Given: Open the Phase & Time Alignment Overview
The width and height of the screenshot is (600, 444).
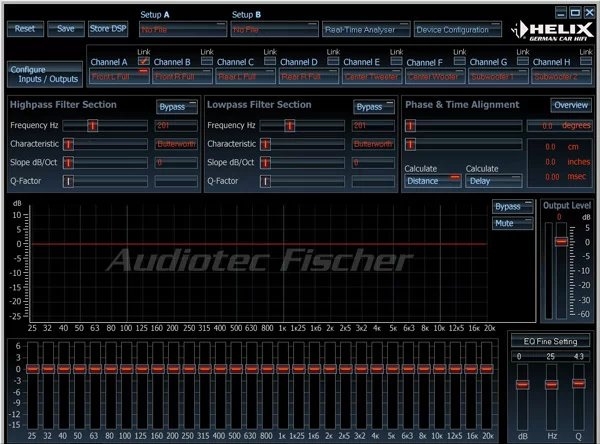Looking at the screenshot, I should point(570,105).
